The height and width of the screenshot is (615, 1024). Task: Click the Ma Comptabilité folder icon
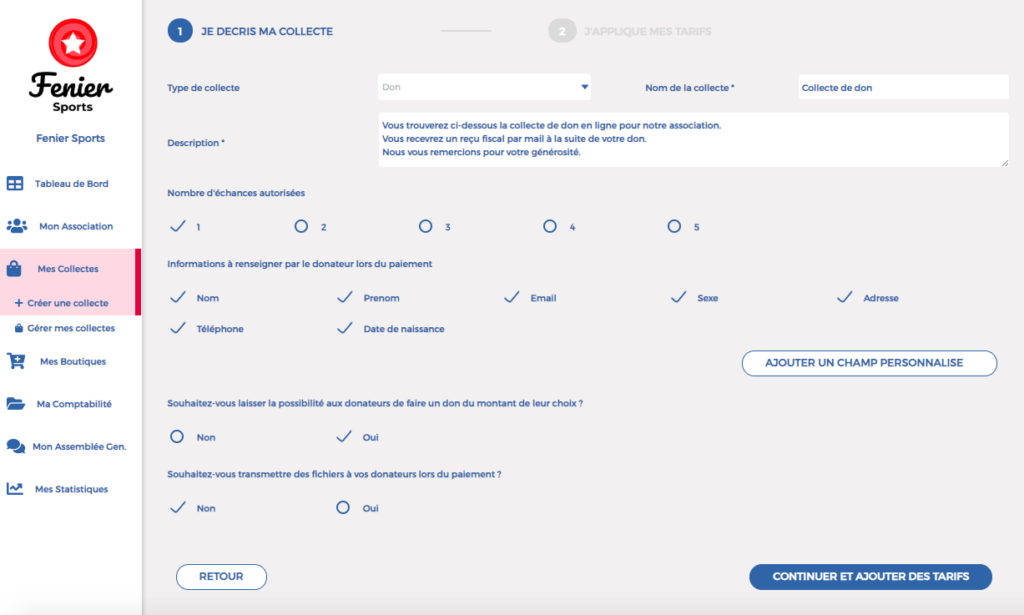pyautogui.click(x=16, y=403)
